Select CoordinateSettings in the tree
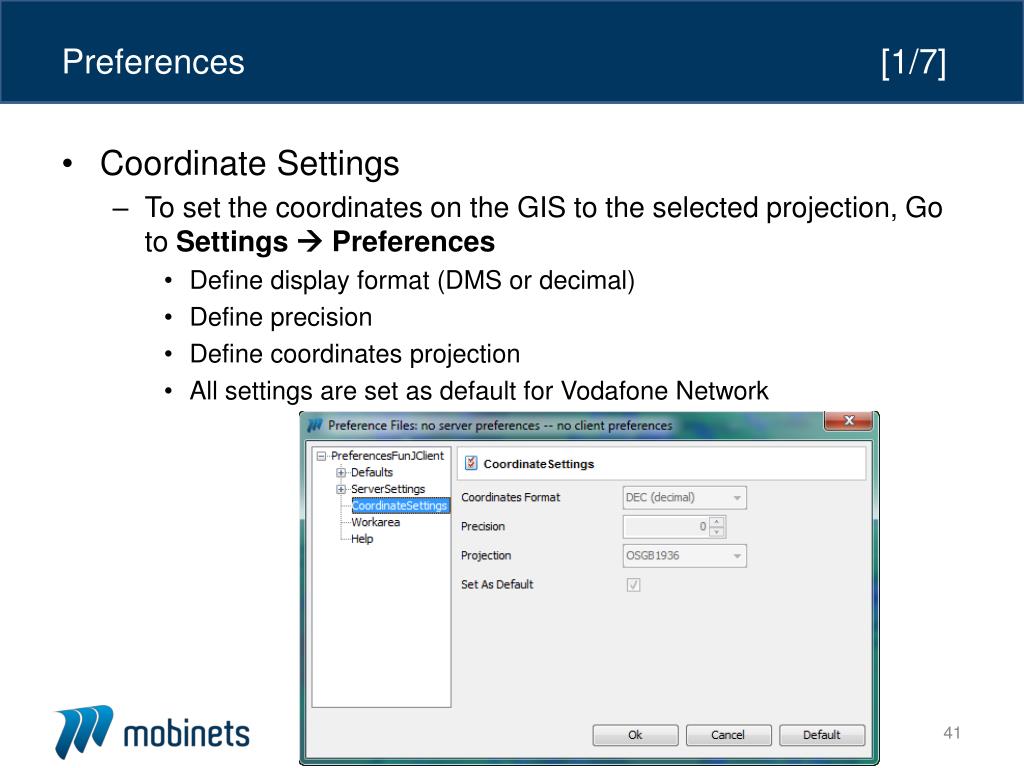Image resolution: width=1024 pixels, height=768 pixels. tap(400, 505)
